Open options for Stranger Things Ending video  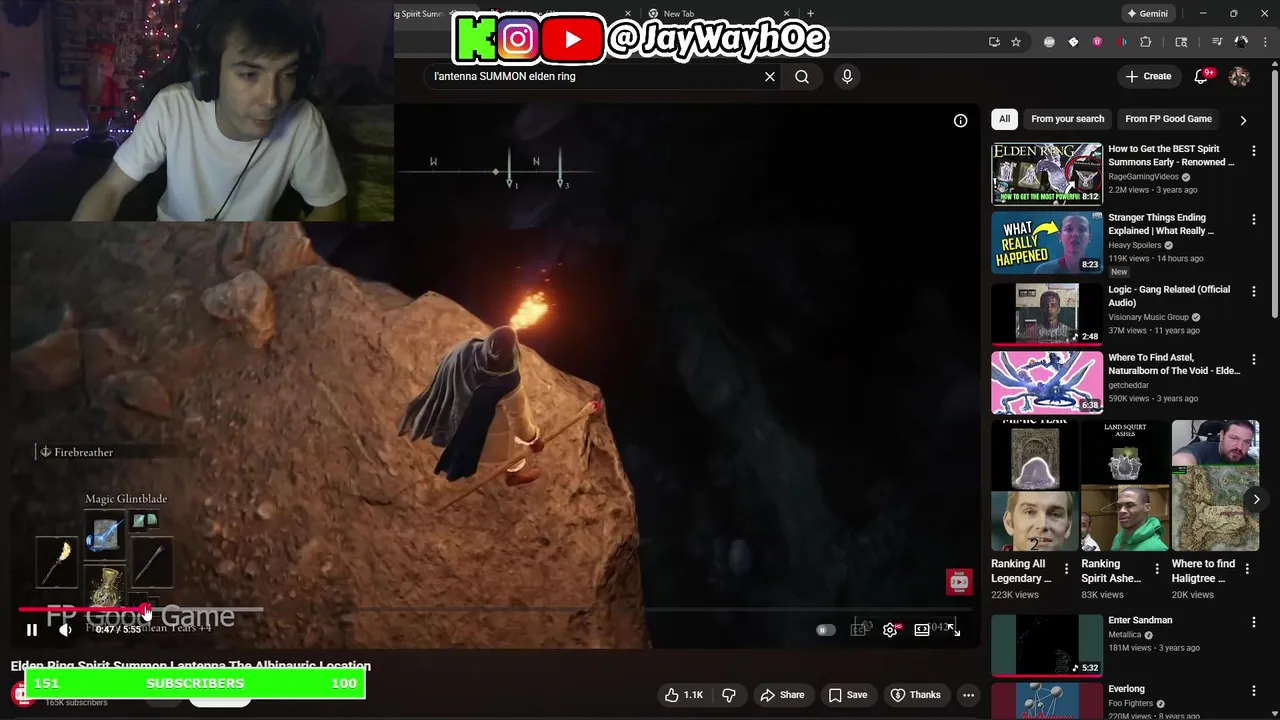pyautogui.click(x=1254, y=219)
